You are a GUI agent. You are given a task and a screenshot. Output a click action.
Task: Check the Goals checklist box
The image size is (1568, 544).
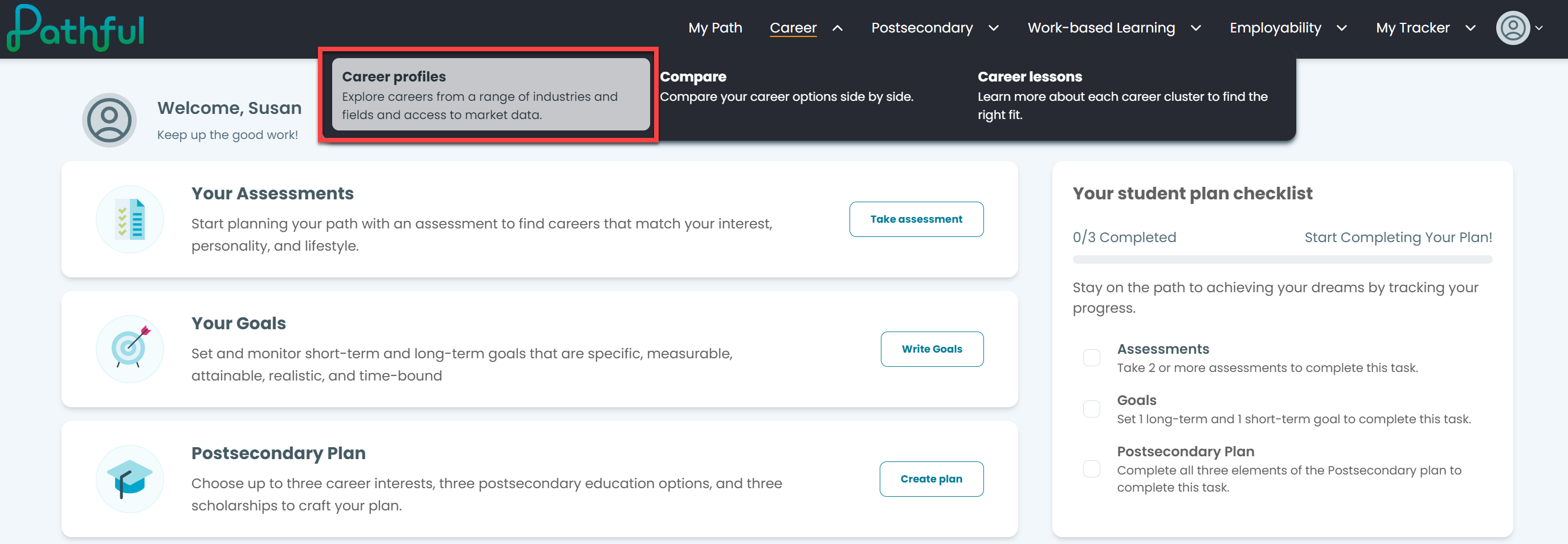[1092, 409]
